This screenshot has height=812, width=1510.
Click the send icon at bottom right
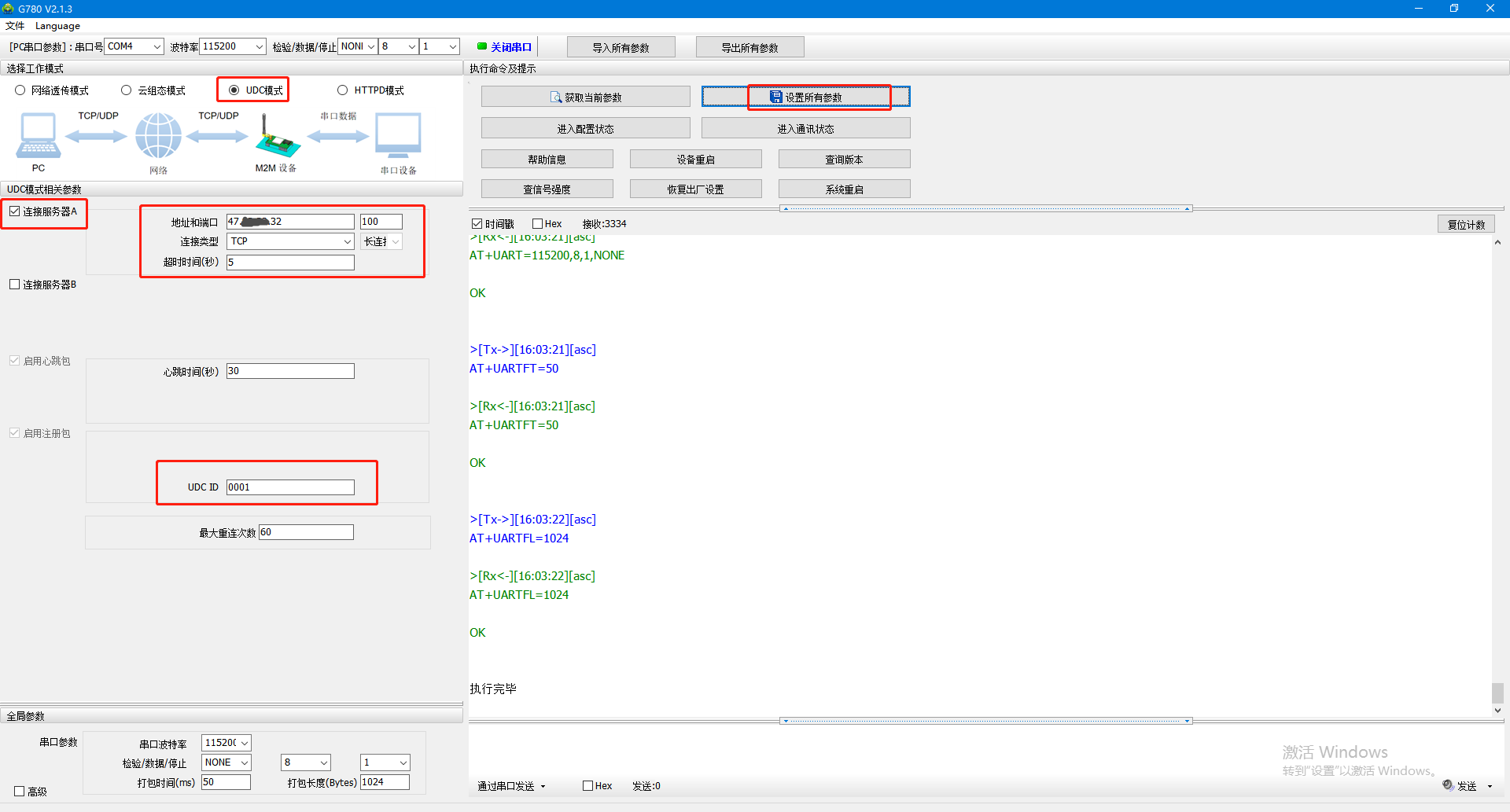[x=1448, y=785]
